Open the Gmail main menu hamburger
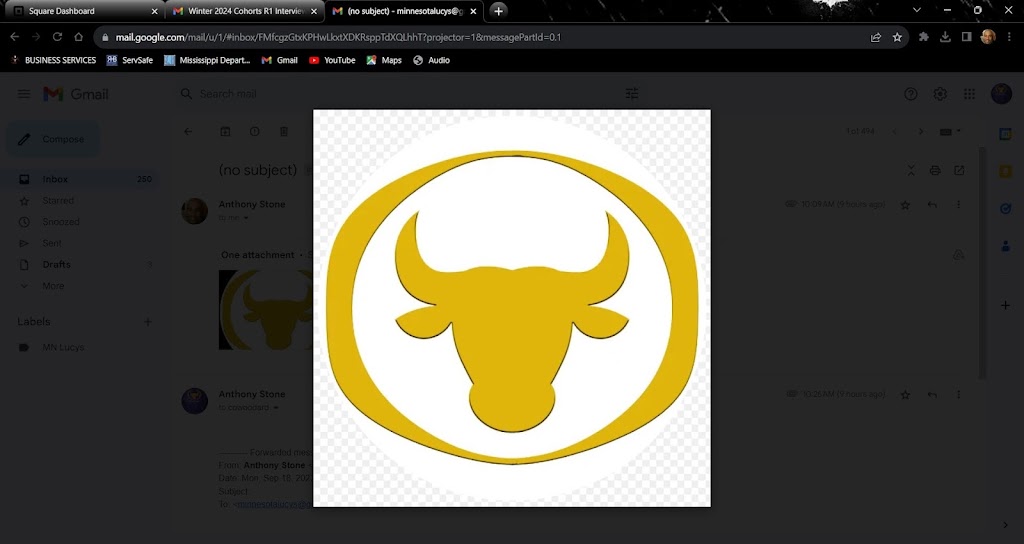Screen dimensions: 1024x544 click(x=23, y=94)
